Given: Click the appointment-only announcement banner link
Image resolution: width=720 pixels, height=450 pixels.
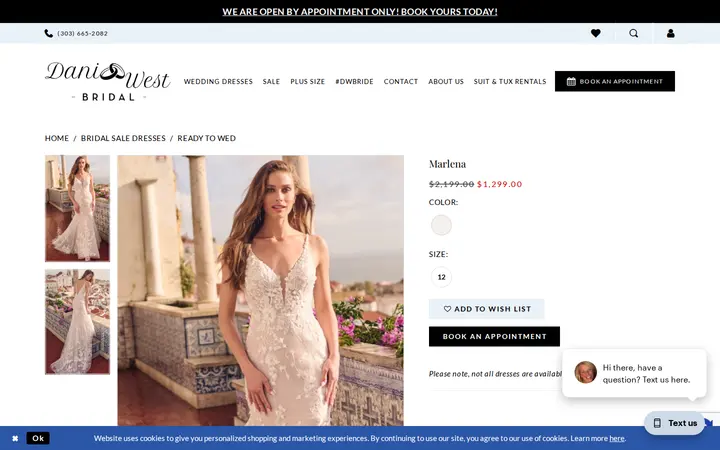Looking at the screenshot, I should 360,11.
